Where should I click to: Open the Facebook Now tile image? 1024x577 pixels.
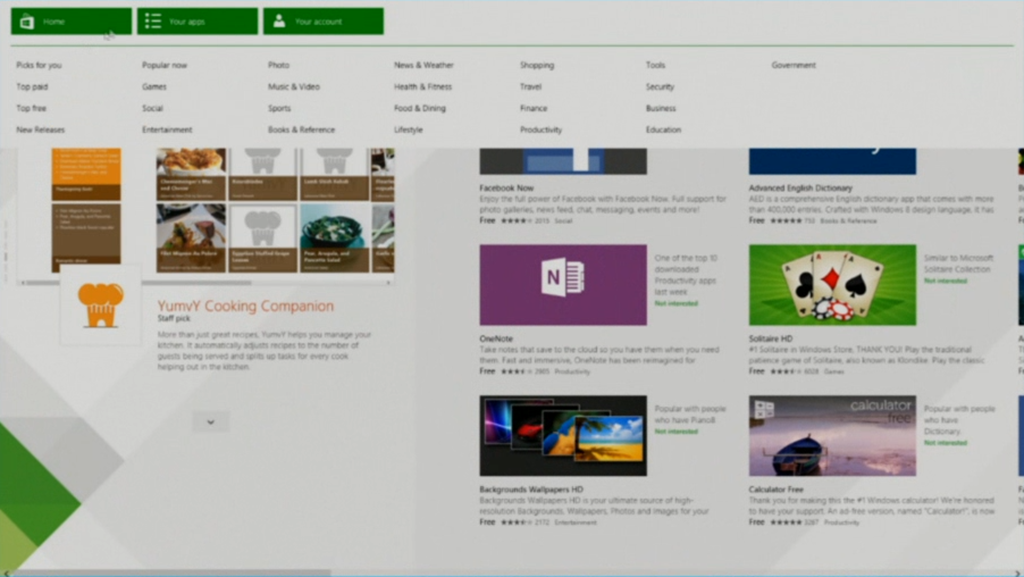point(563,161)
